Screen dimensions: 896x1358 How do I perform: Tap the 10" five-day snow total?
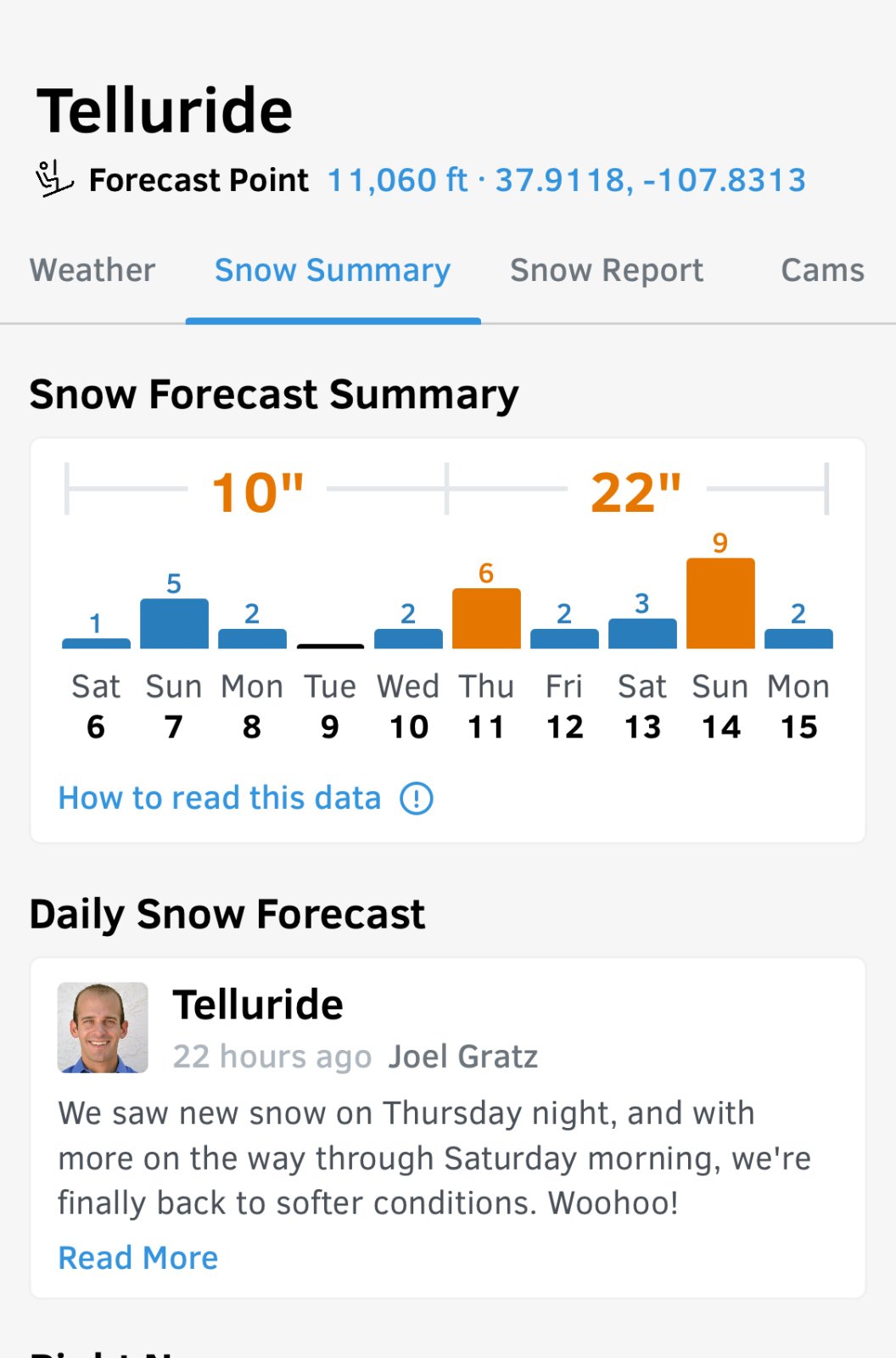tap(257, 492)
